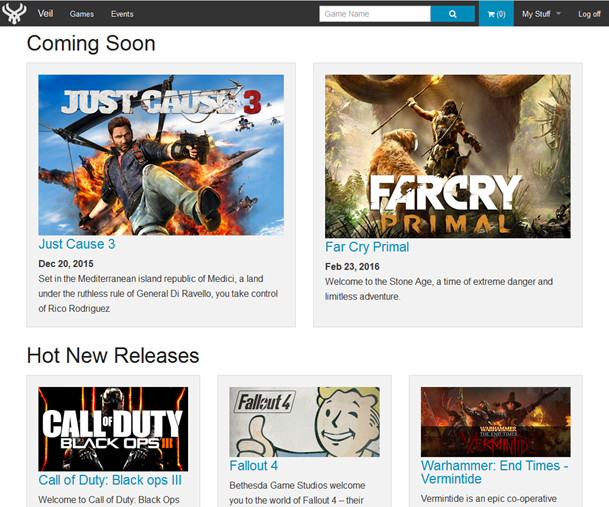Click the Veil brand text
Image resolution: width=609 pixels, height=507 pixels.
click(45, 14)
